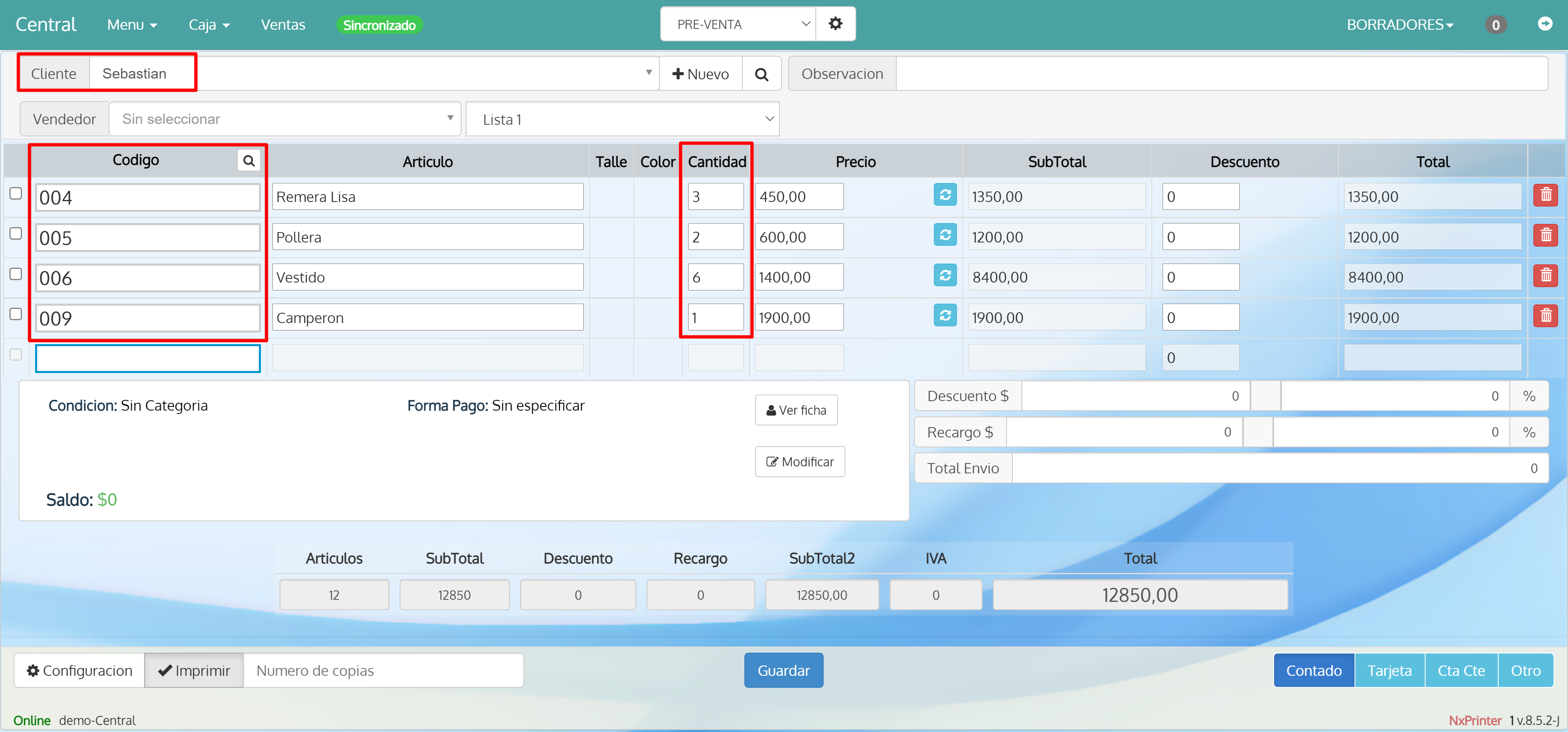Check the checkbox for row 004
This screenshot has height=732, width=1568.
click(x=16, y=194)
